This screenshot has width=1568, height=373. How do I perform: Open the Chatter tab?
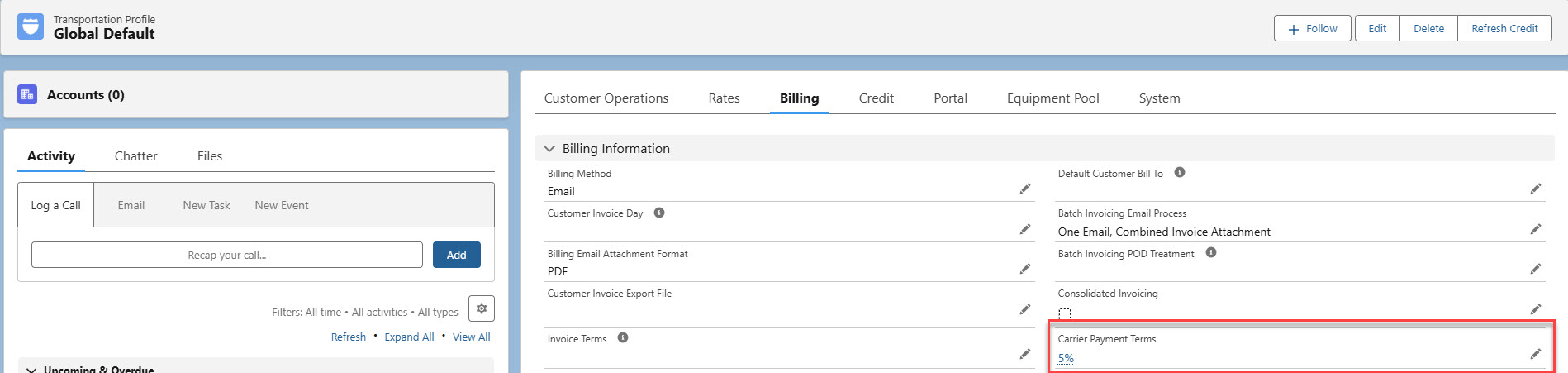tap(135, 155)
